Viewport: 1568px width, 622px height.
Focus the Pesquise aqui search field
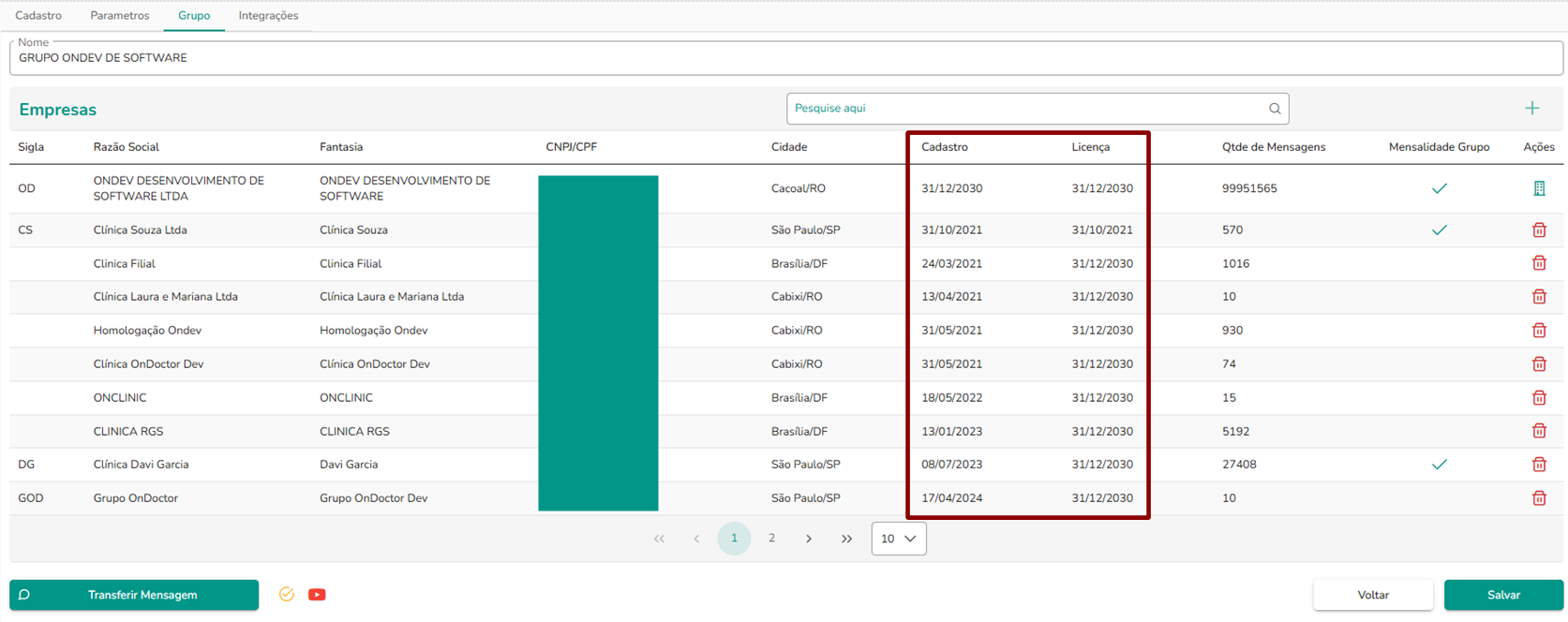1026,109
